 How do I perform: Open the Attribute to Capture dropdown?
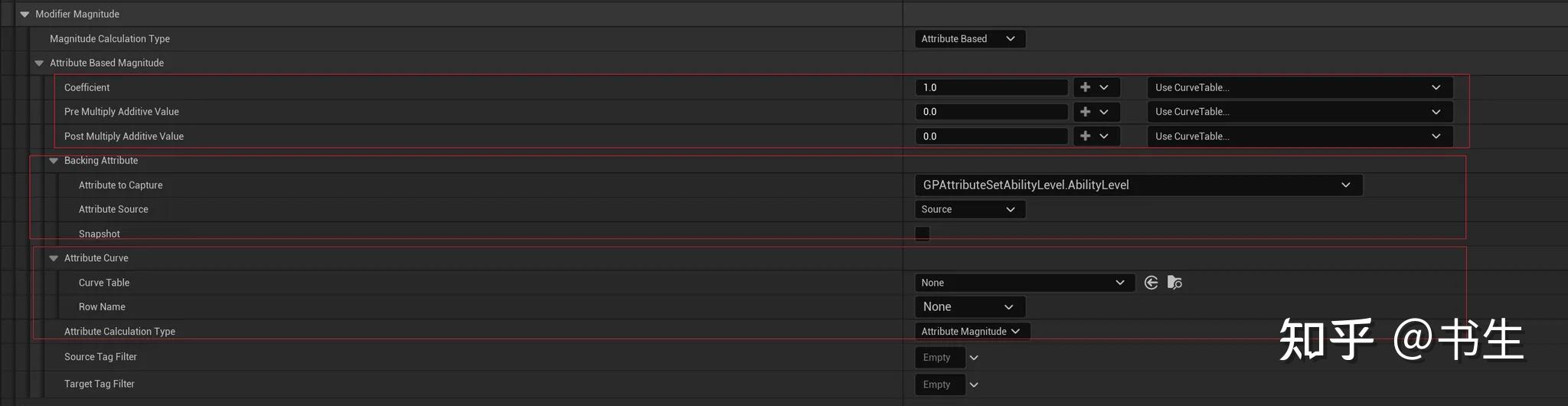click(x=1138, y=185)
